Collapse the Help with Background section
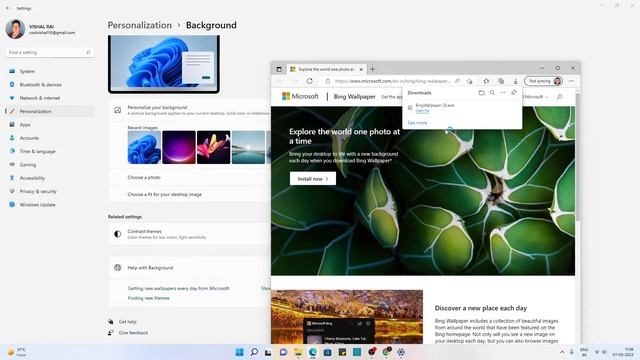640x360 pixels. coord(189,268)
